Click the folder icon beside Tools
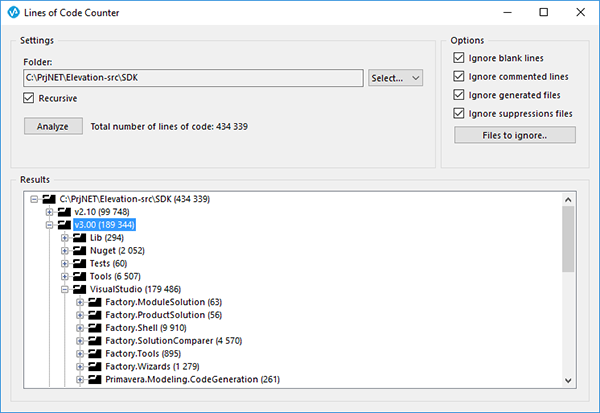This screenshot has width=600, height=413. (x=79, y=276)
